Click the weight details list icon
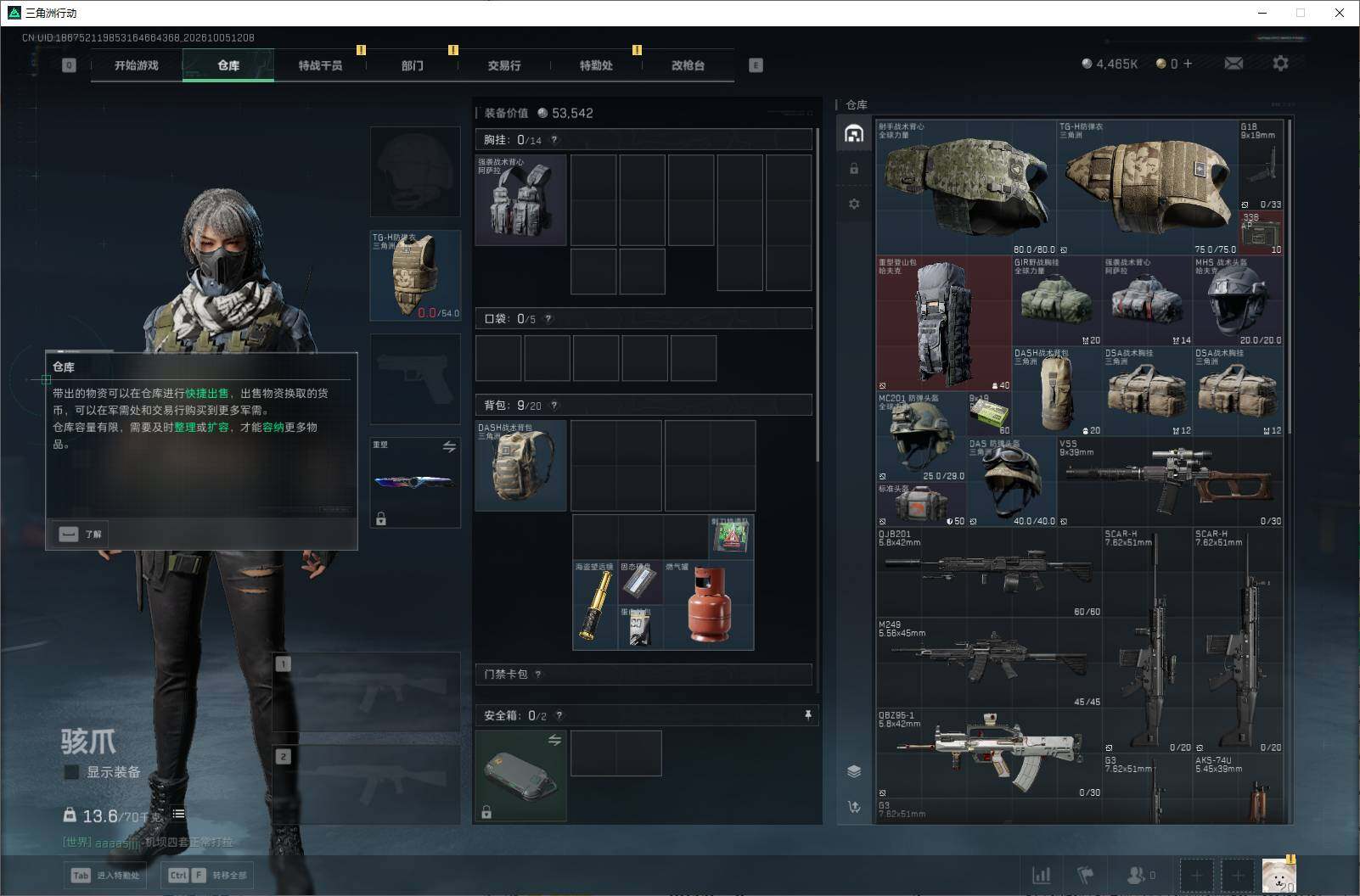Screen dimensions: 1360x896 (178, 814)
